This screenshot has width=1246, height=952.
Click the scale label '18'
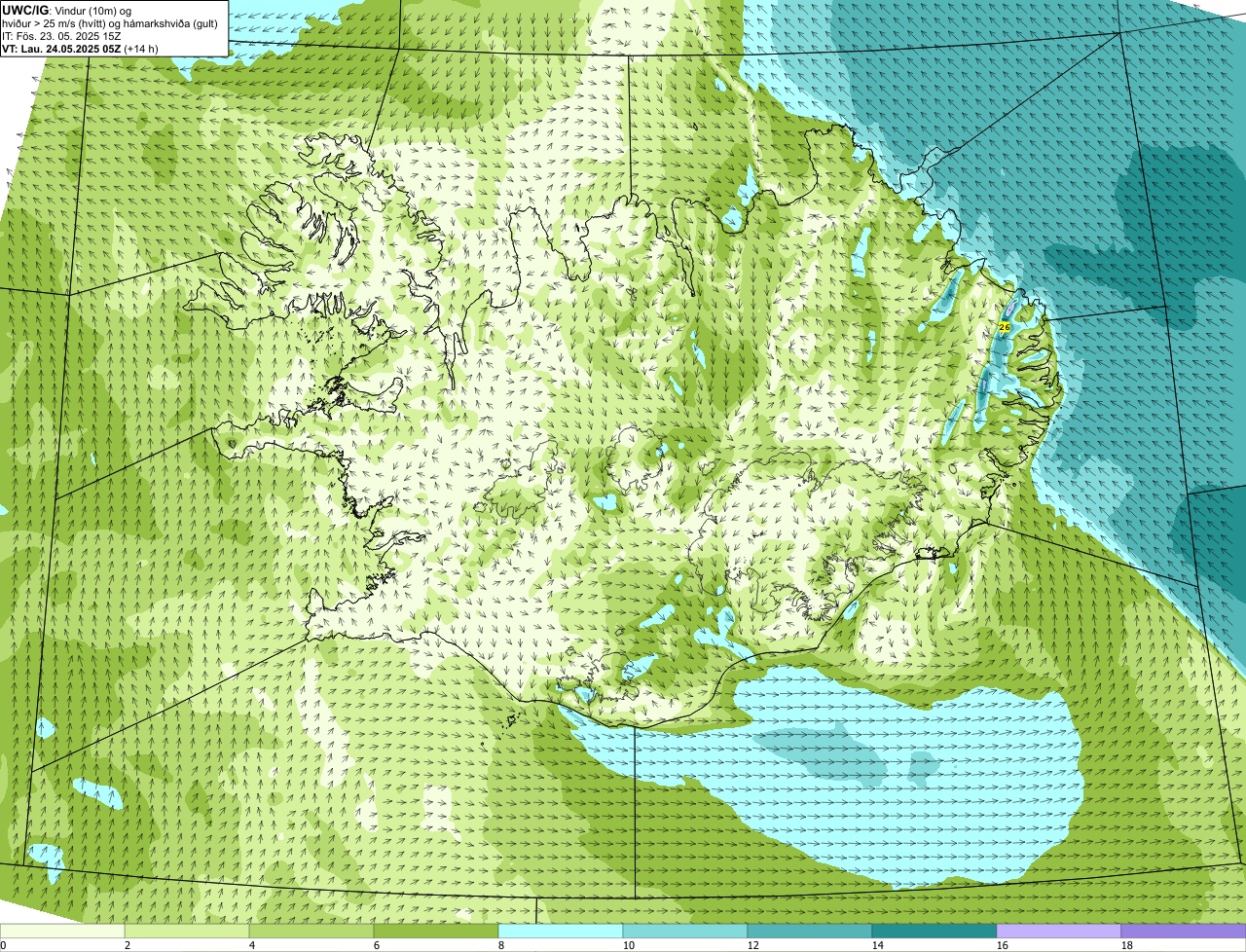point(1127,945)
